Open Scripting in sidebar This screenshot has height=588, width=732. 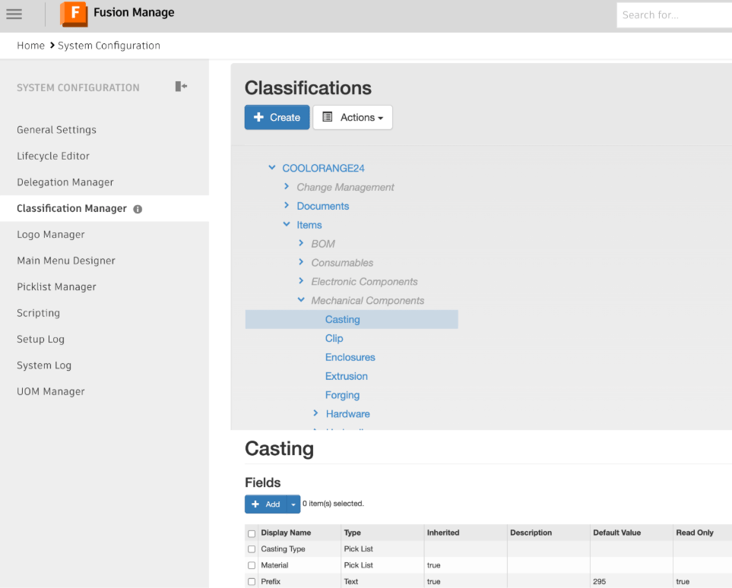(x=38, y=313)
